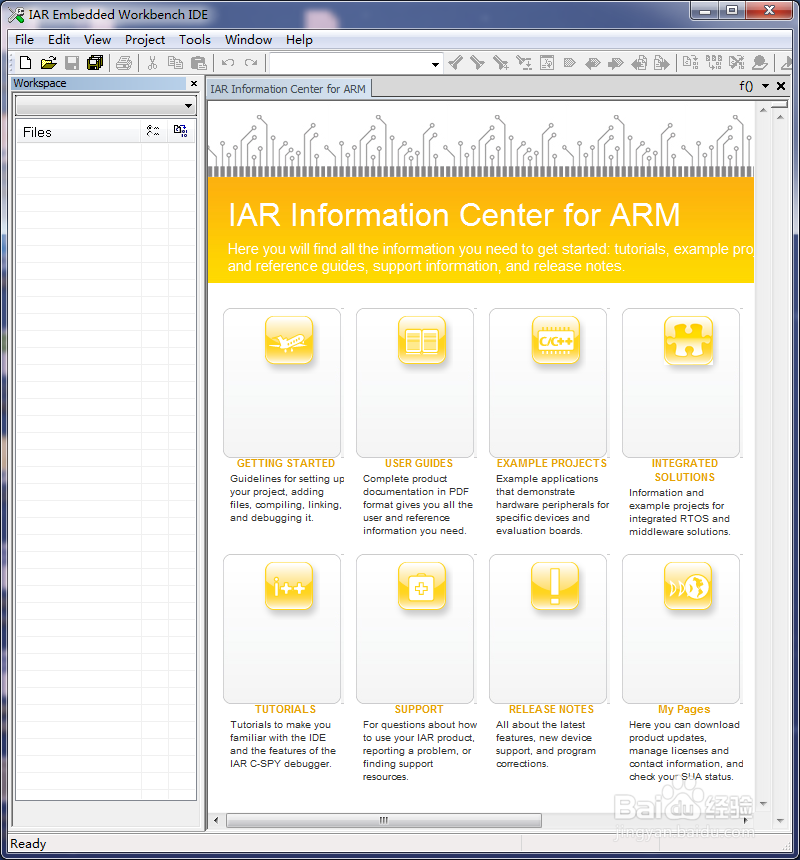Viewport: 800px width, 860px height.
Task: Open the Example Projects C/C++ card
Action: point(549,383)
